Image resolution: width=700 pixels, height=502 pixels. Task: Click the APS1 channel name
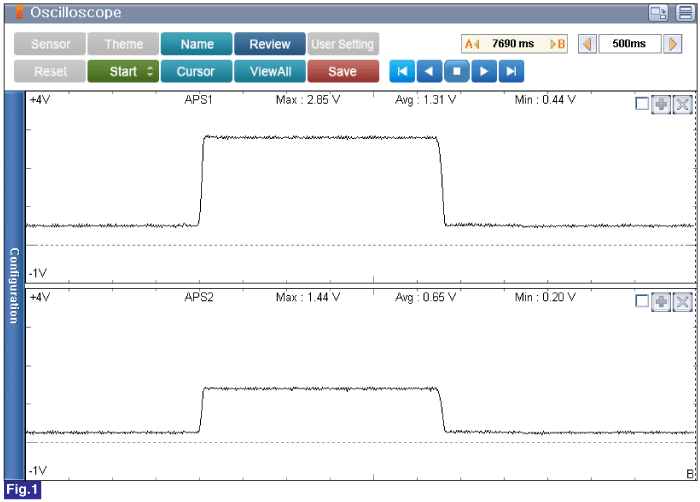point(199,100)
